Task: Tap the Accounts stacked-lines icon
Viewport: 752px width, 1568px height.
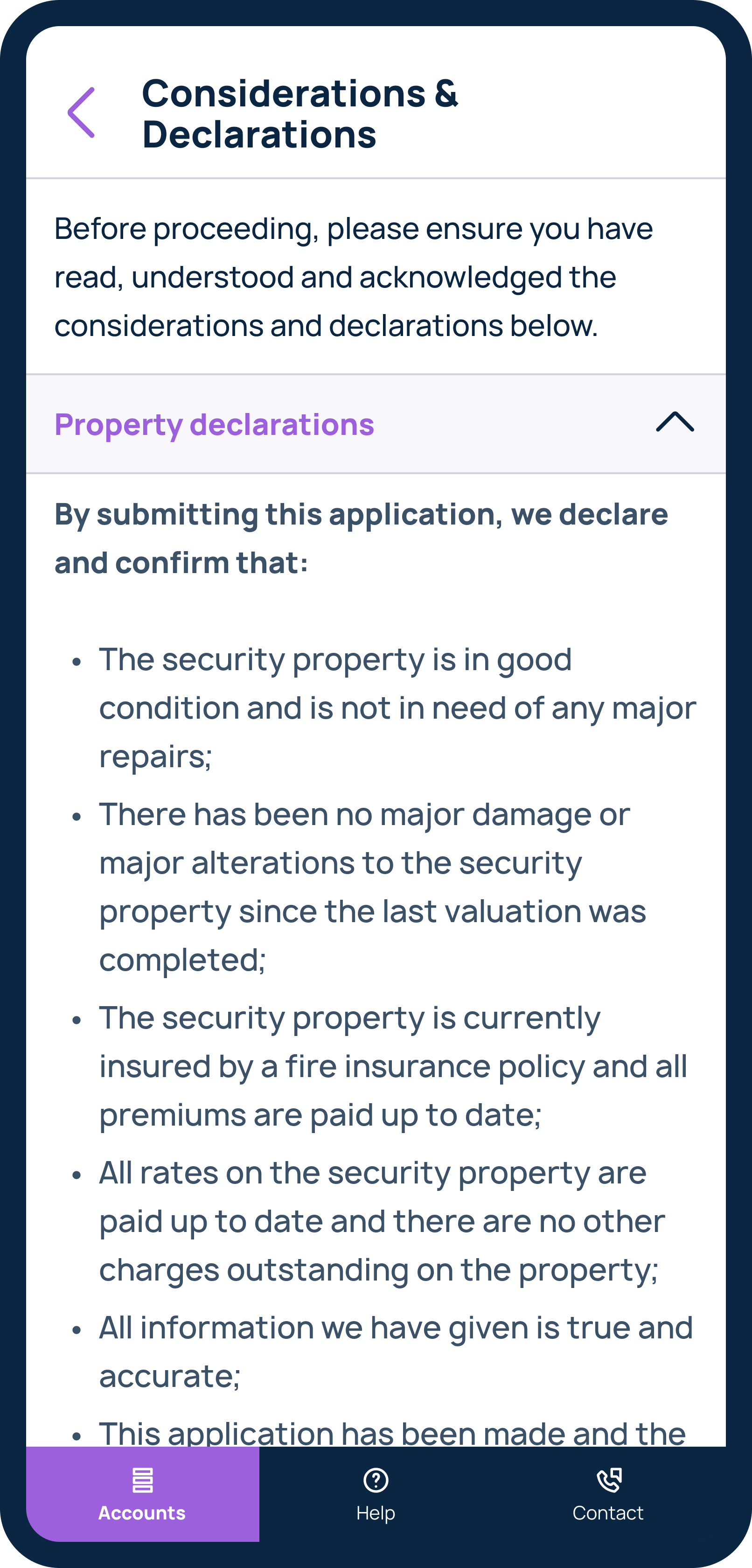Action: [142, 1480]
